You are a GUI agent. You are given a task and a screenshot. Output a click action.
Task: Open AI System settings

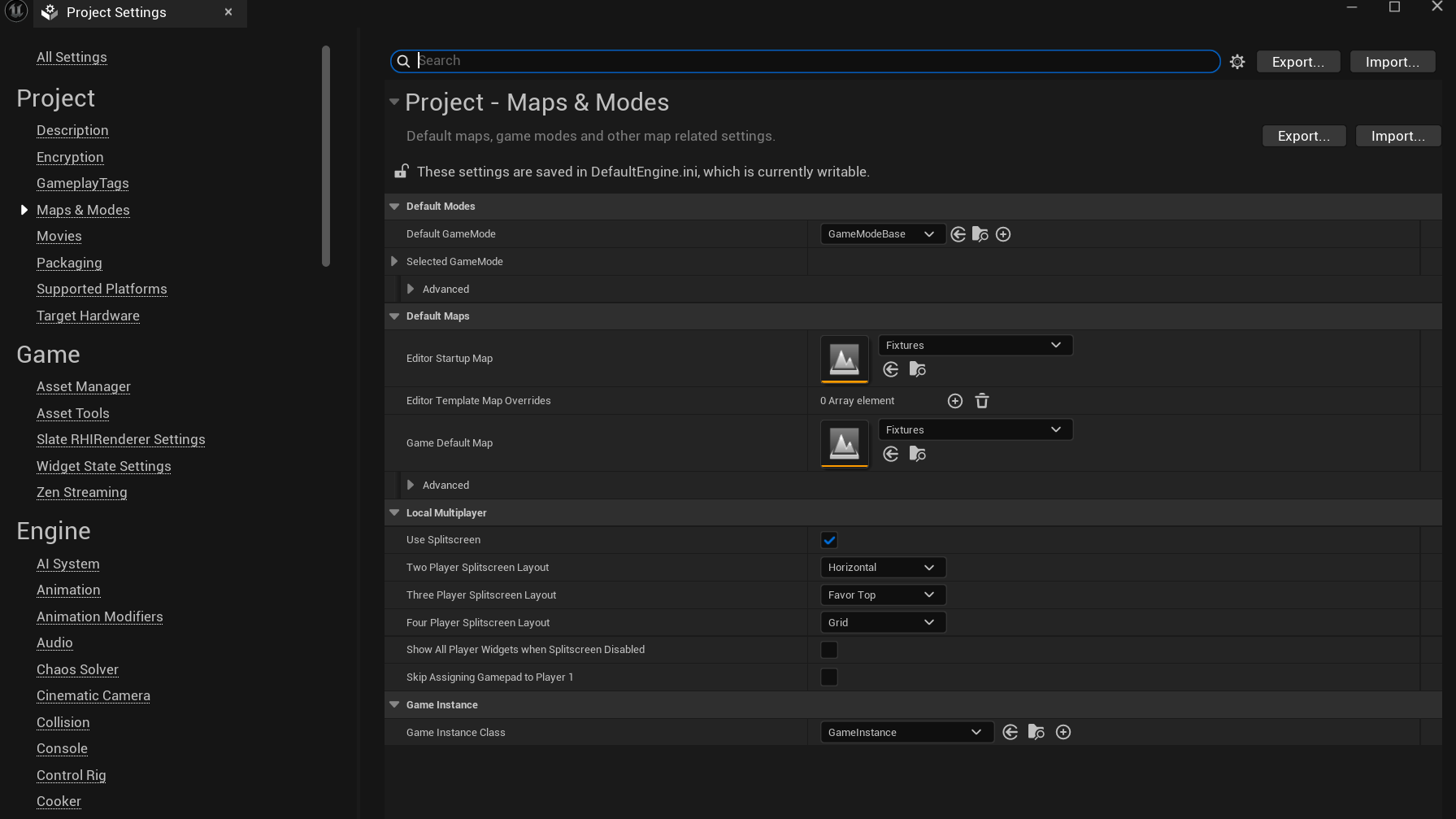68,564
